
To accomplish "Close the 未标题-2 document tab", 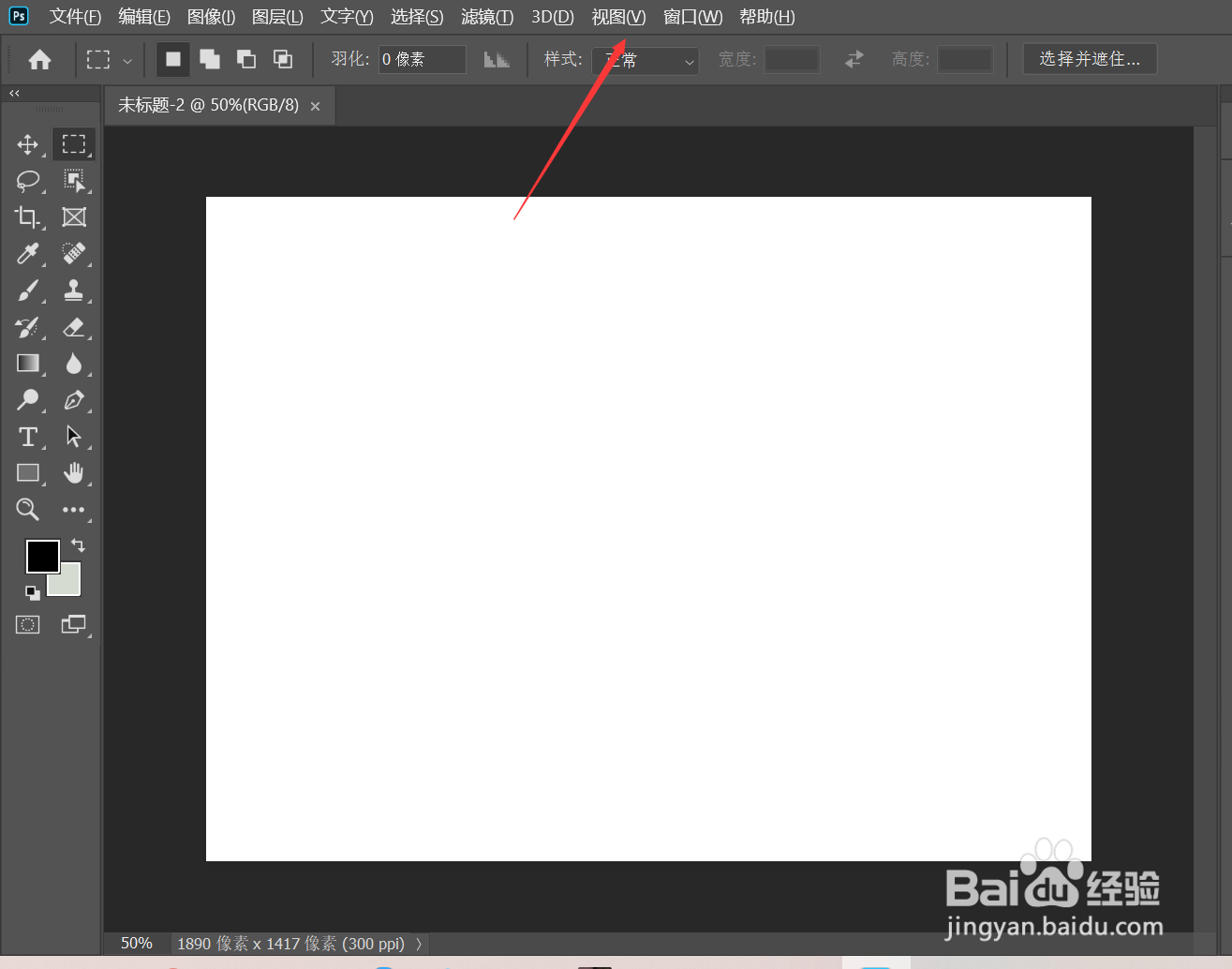I will click(x=316, y=107).
